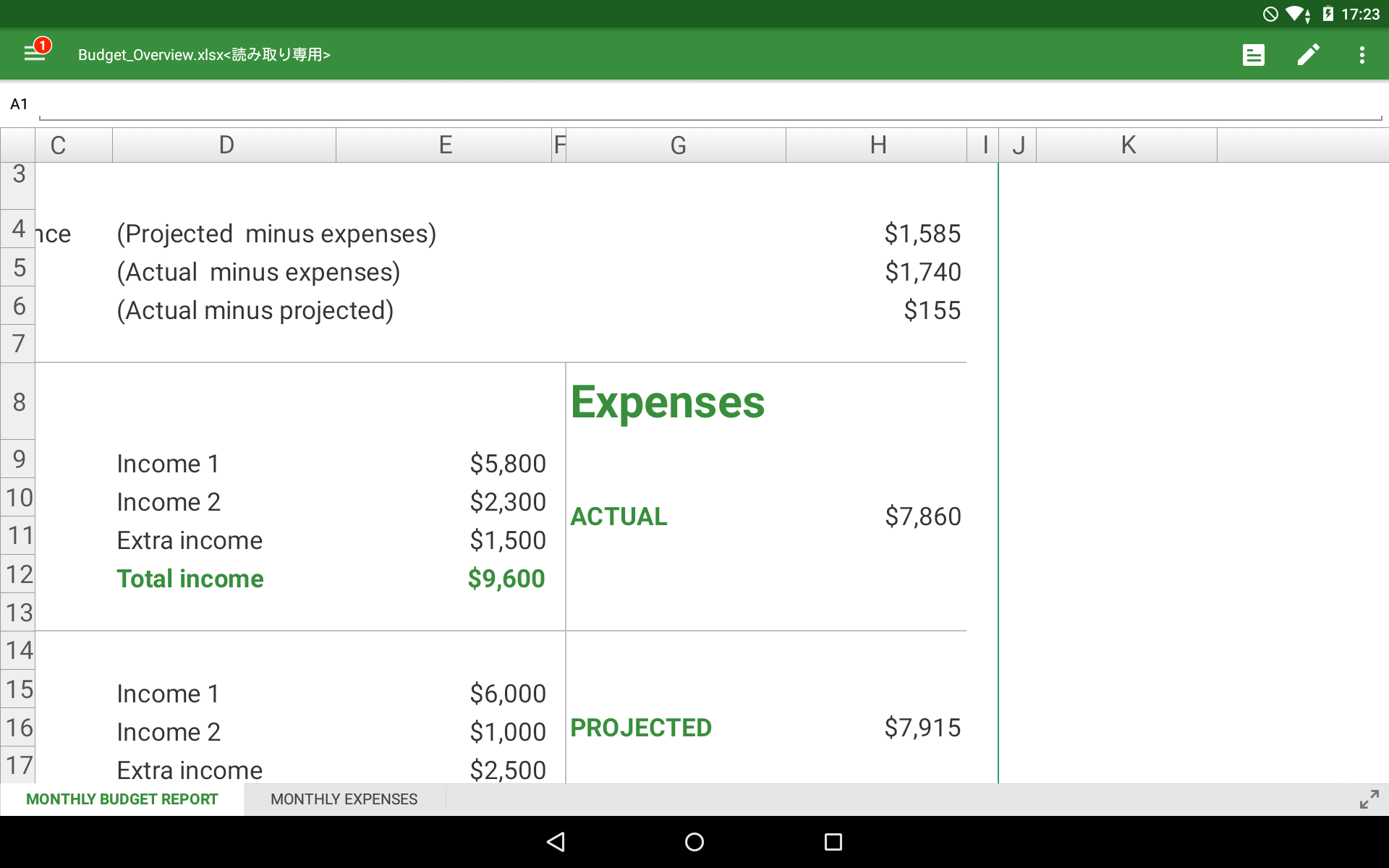Select the $7,915 projected expenses cell
This screenshot has height=868, width=1389.
[x=922, y=728]
